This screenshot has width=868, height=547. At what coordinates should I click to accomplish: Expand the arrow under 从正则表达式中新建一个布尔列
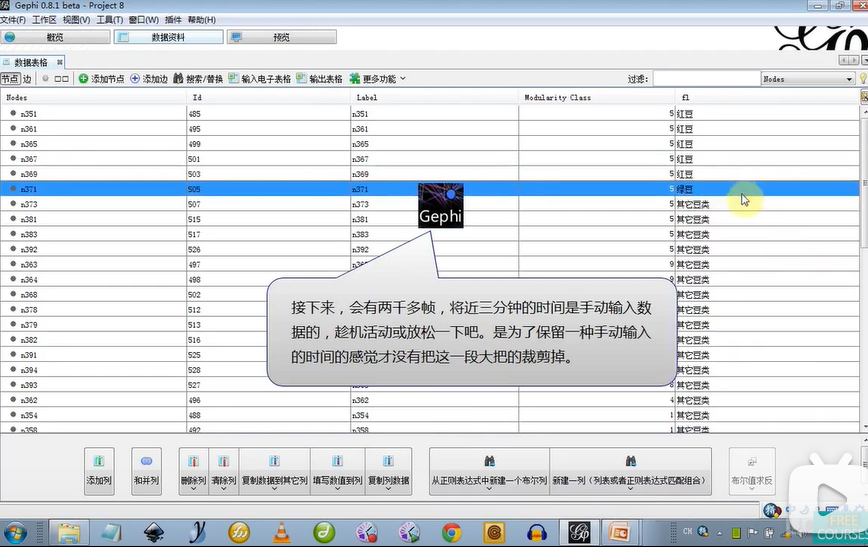(x=489, y=489)
